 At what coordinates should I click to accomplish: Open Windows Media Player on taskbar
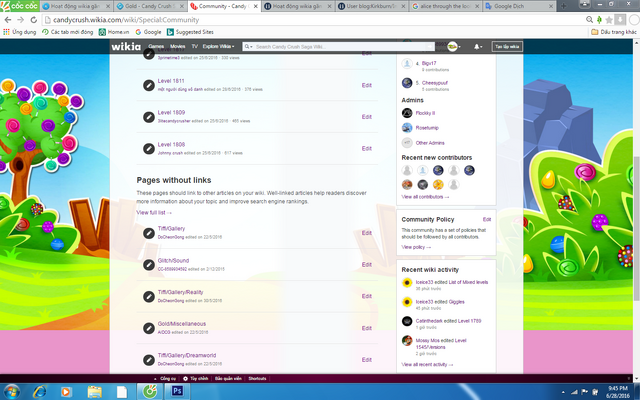66,392
